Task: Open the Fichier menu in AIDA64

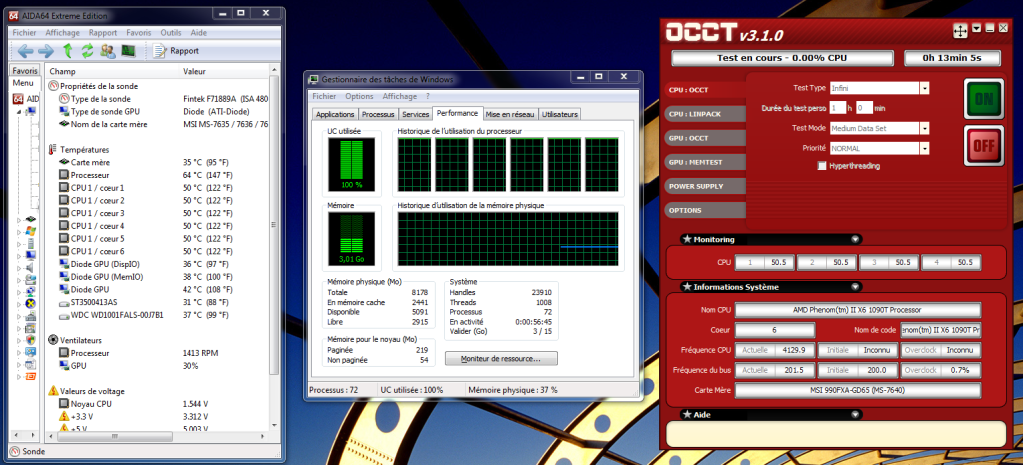Action: (x=25, y=33)
